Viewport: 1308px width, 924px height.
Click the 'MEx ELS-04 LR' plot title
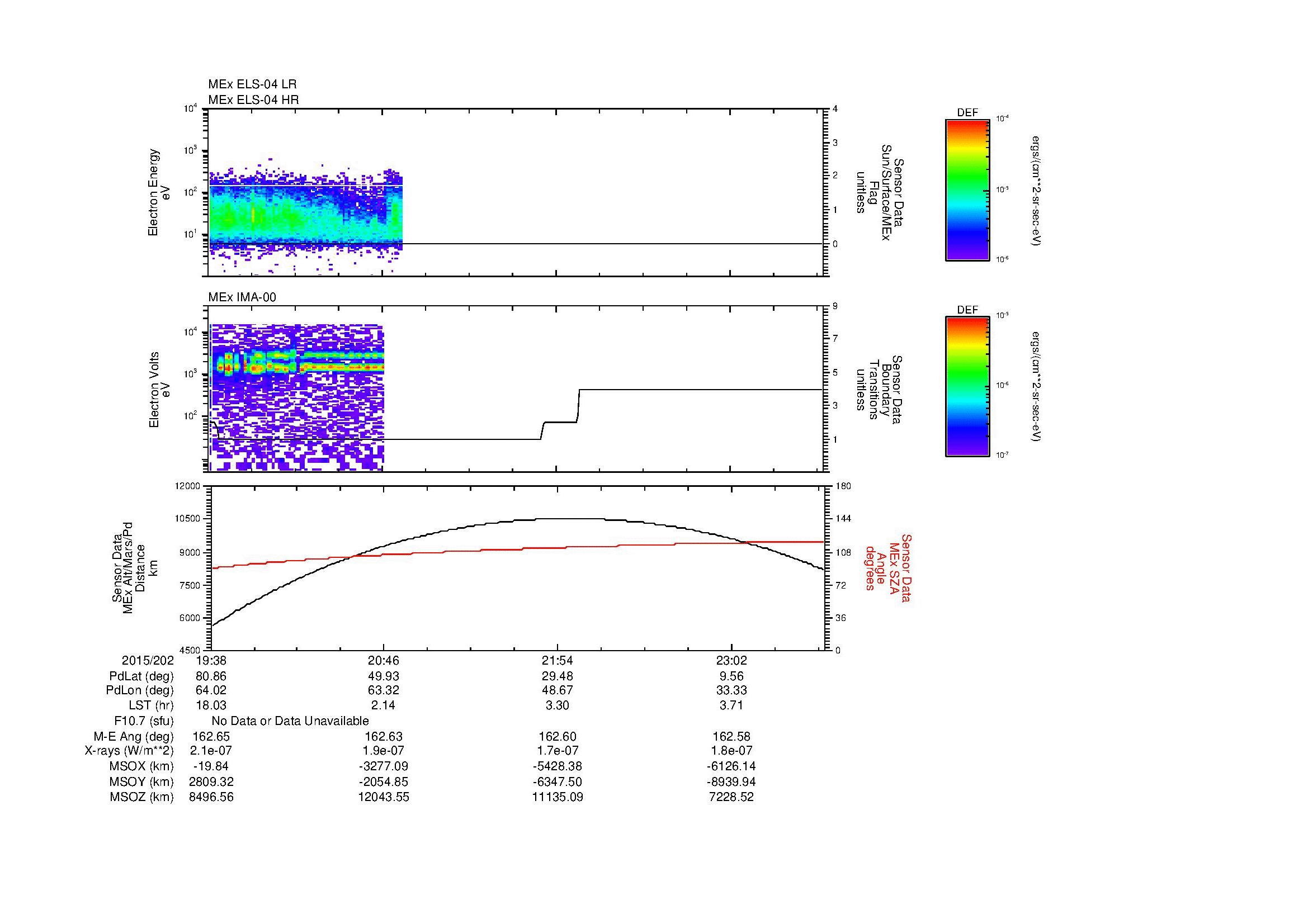coord(252,84)
